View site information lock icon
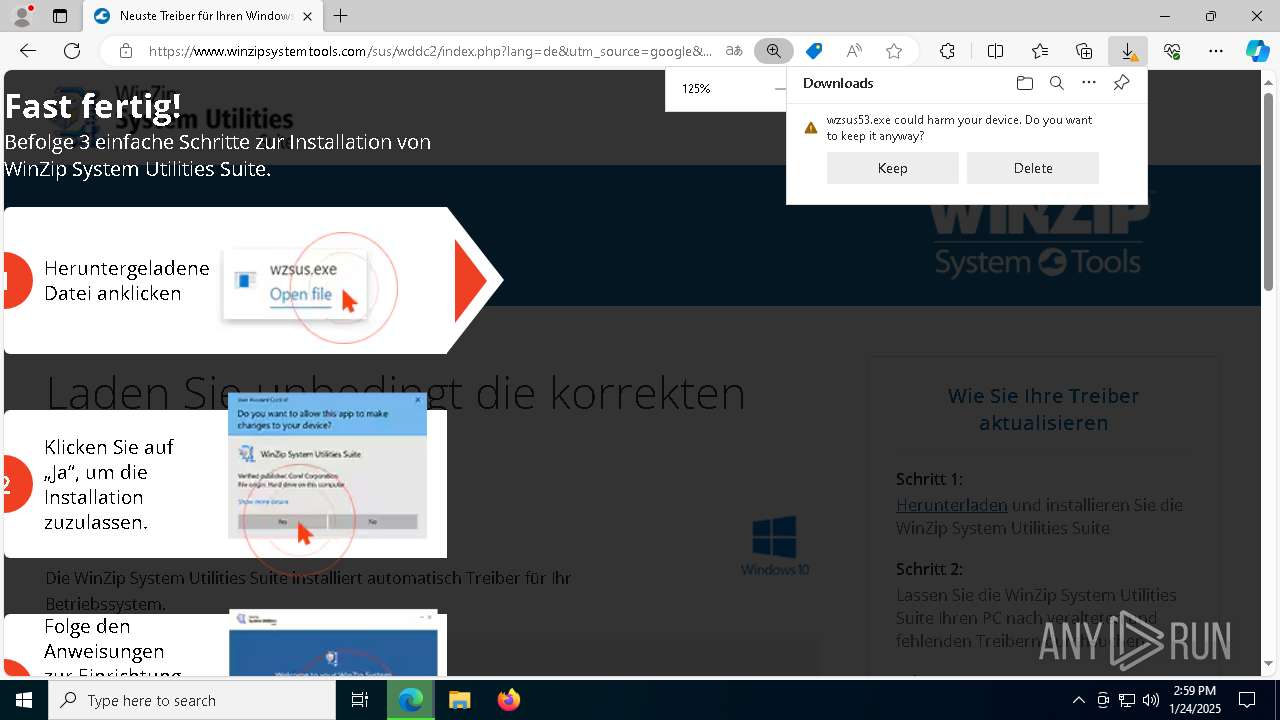This screenshot has height=720, width=1280. [125, 51]
